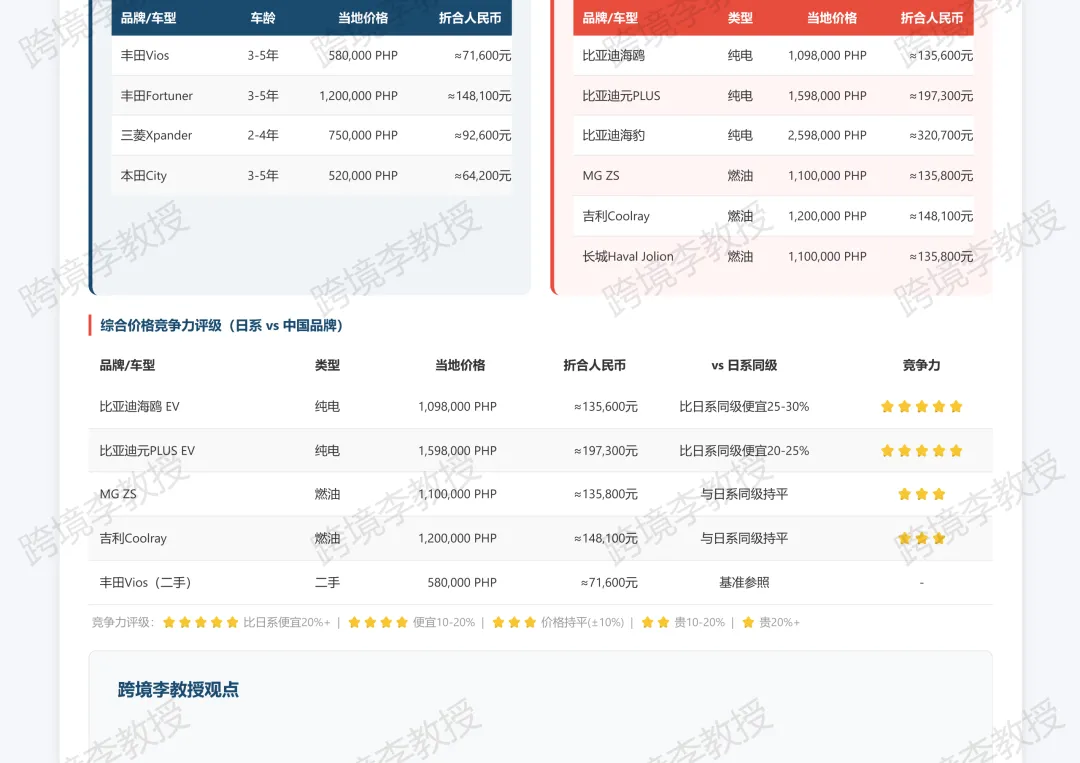Image resolution: width=1080 pixels, height=763 pixels.
Task: Click 吉利Coolray in the red table
Action: pyautogui.click(x=616, y=216)
